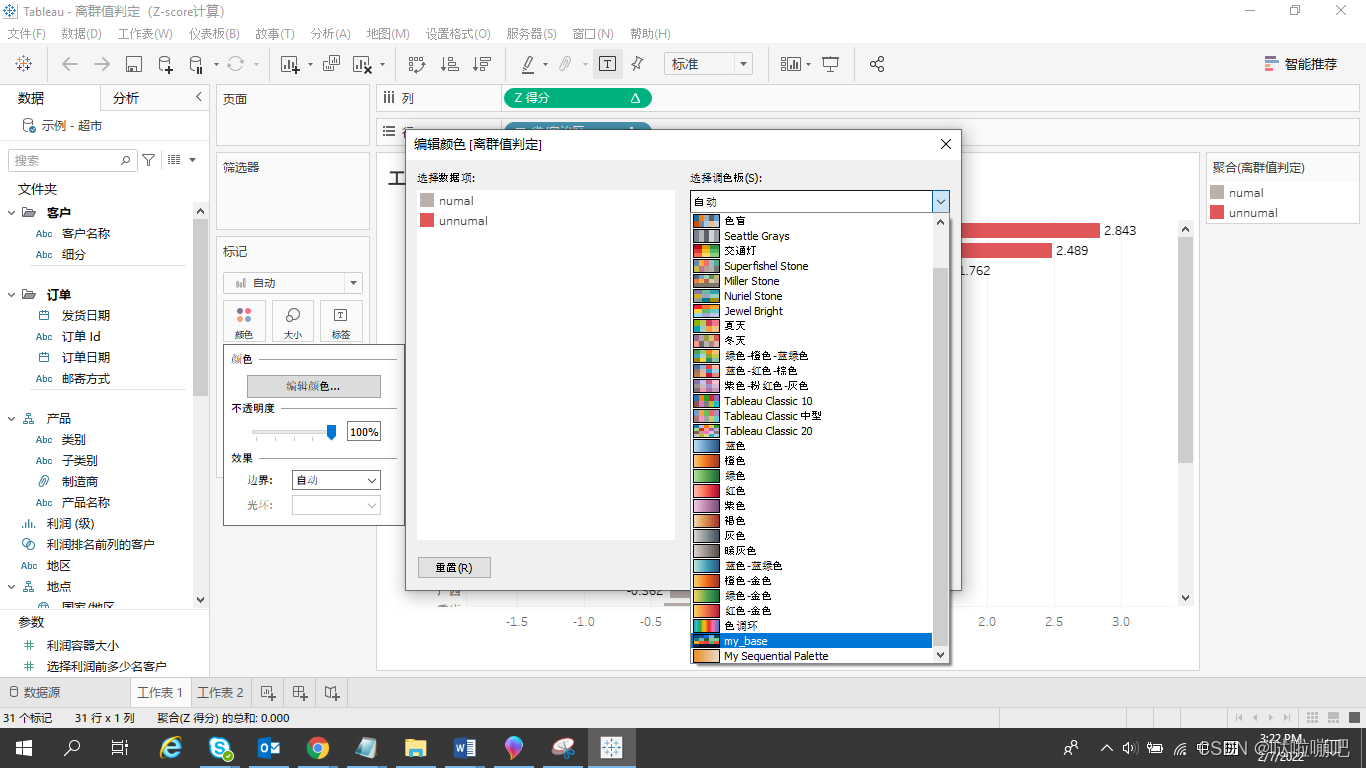Screen dimensions: 1366x768
Task: Select the Tableau Classic 20 palette
Action: (811, 431)
